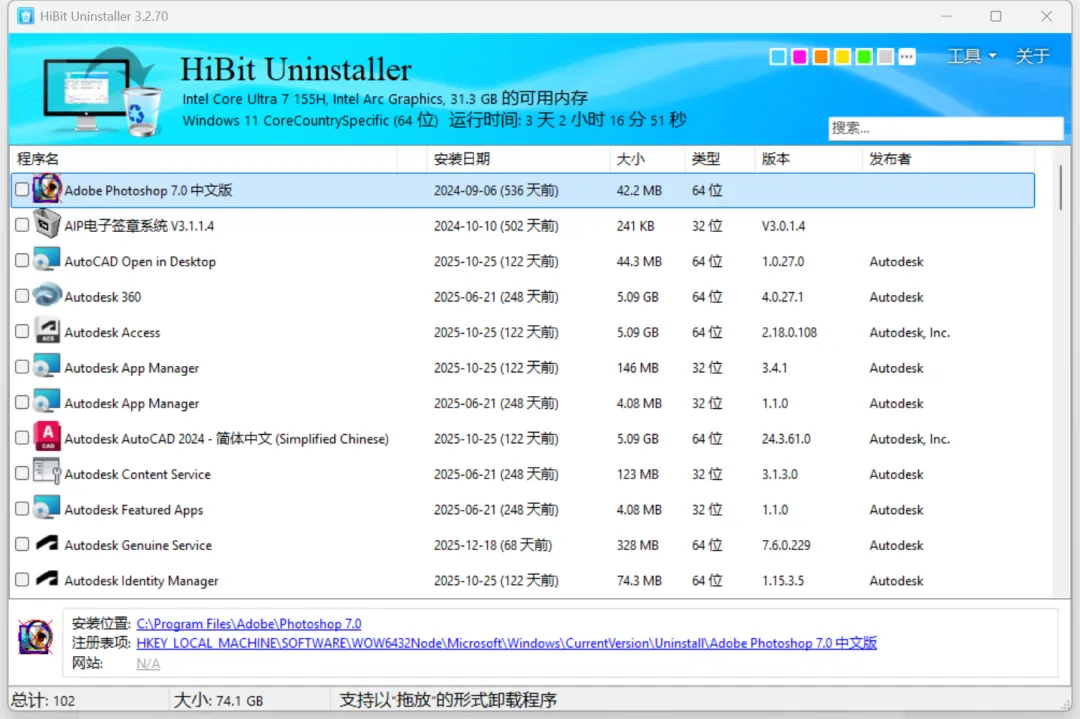Open more theme colors ellipsis button

coord(907,56)
